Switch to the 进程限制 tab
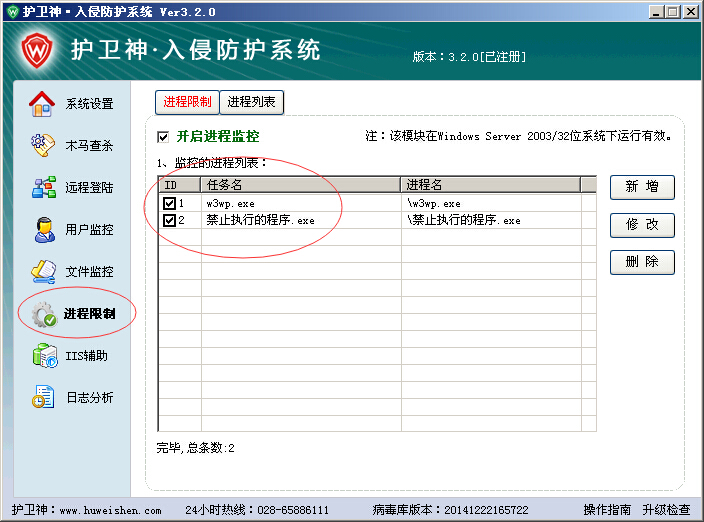 [x=187, y=102]
